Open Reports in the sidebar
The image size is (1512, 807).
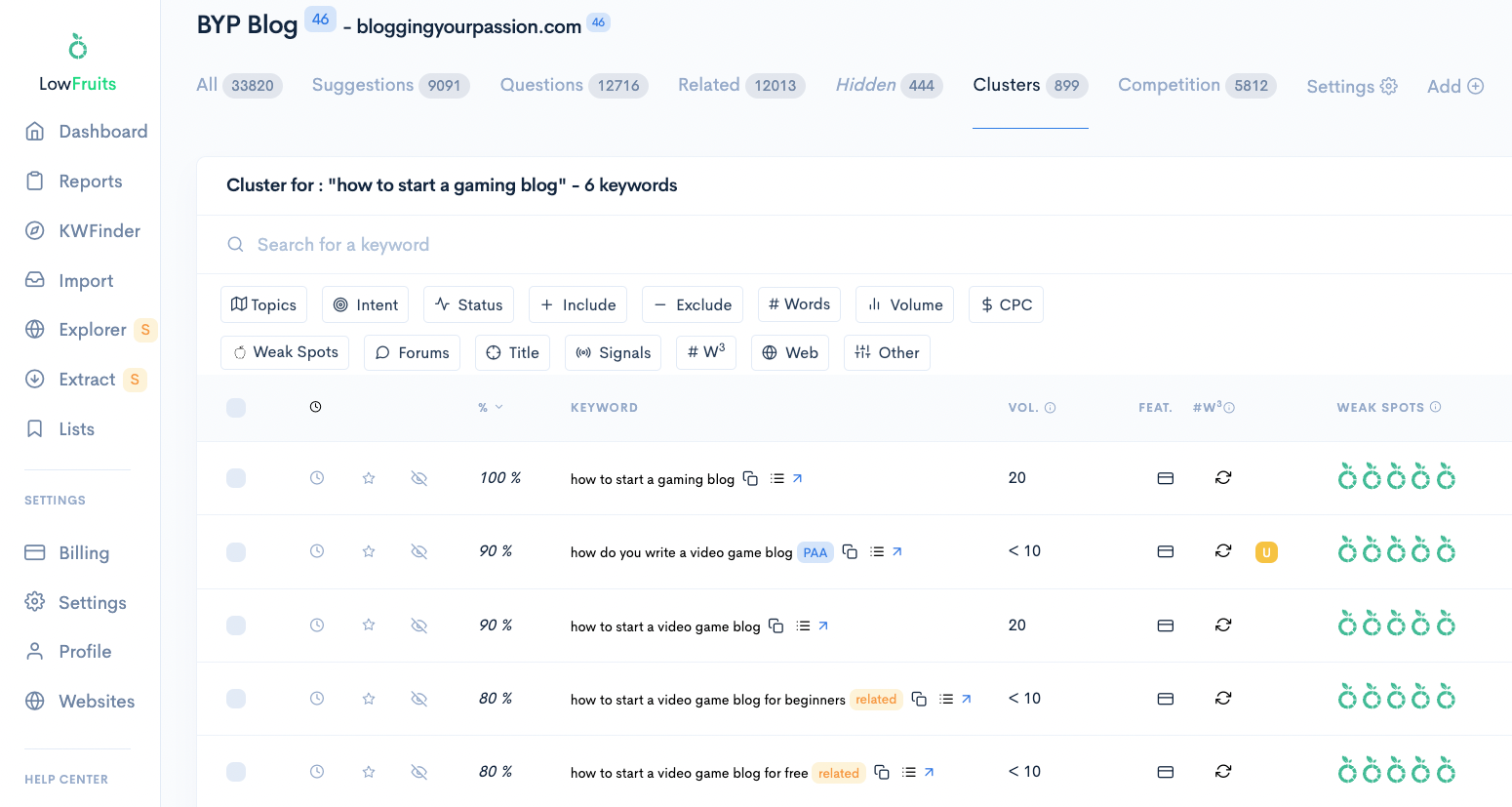74,182
